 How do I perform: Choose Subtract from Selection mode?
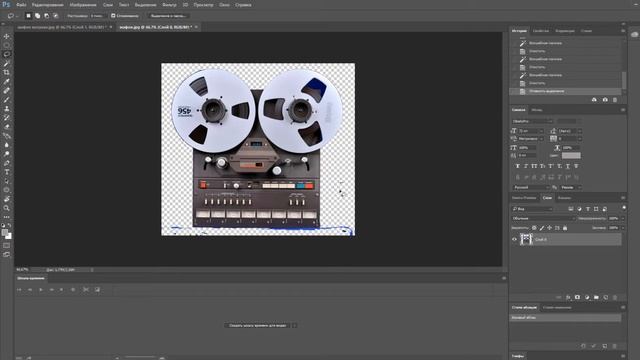pos(47,16)
